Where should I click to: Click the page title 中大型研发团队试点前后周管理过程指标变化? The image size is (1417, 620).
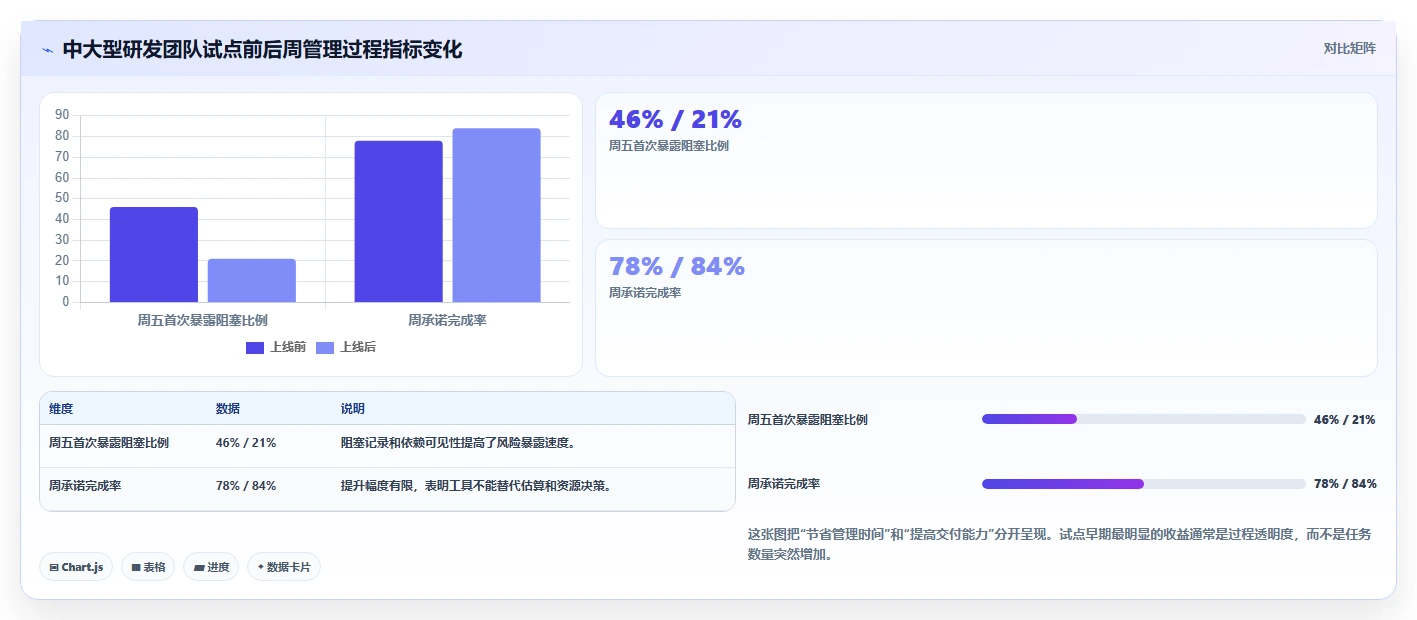click(262, 50)
